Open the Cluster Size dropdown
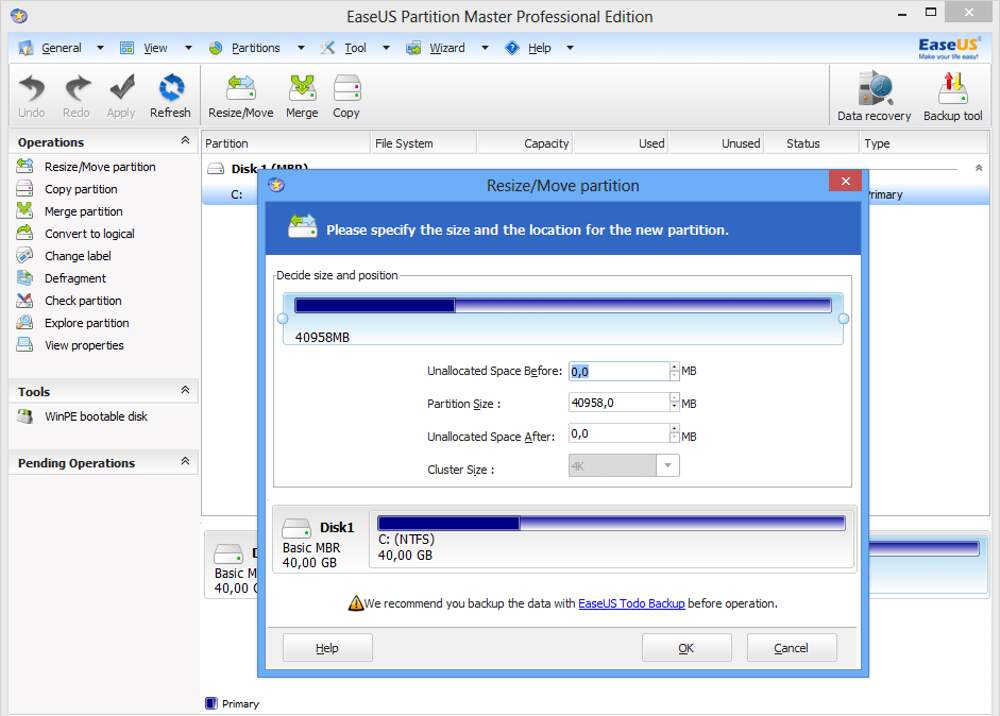The height and width of the screenshot is (716, 1000). pos(668,466)
